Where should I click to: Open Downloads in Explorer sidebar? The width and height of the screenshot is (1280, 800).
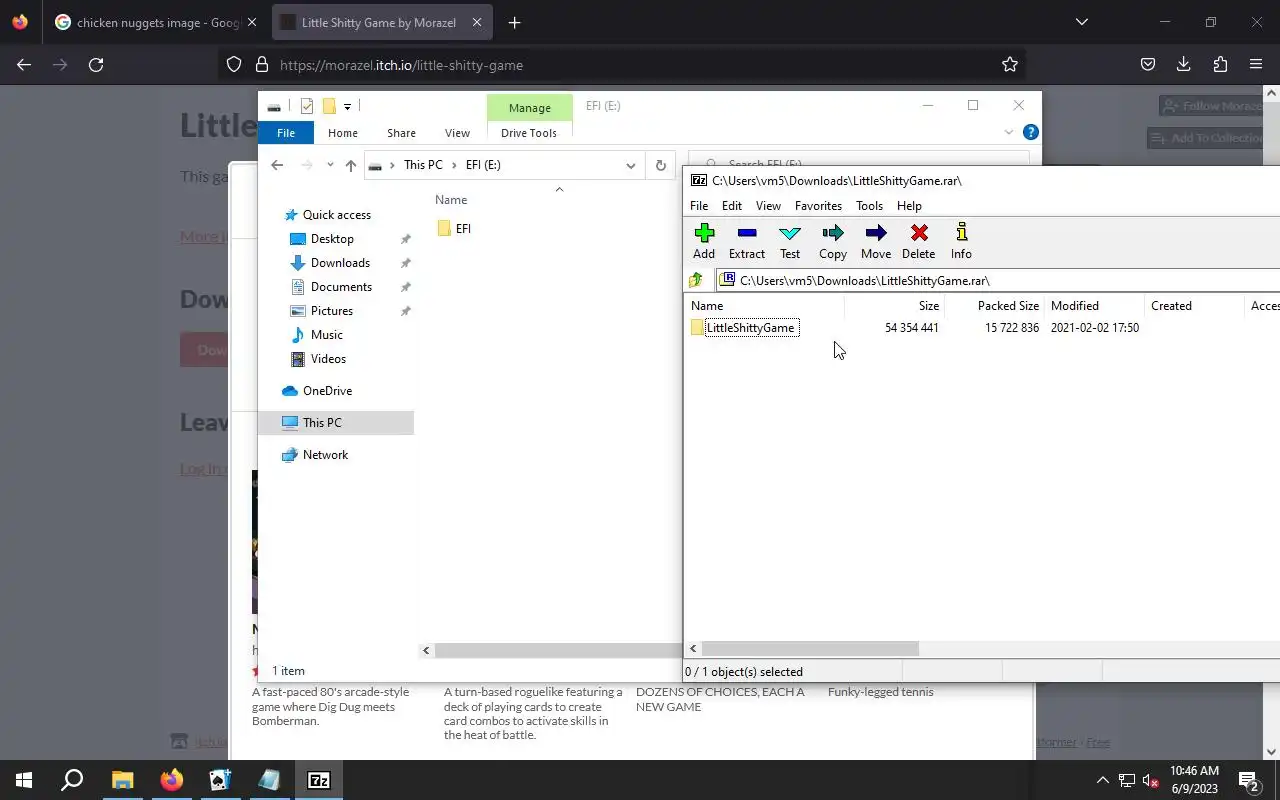[x=340, y=263]
